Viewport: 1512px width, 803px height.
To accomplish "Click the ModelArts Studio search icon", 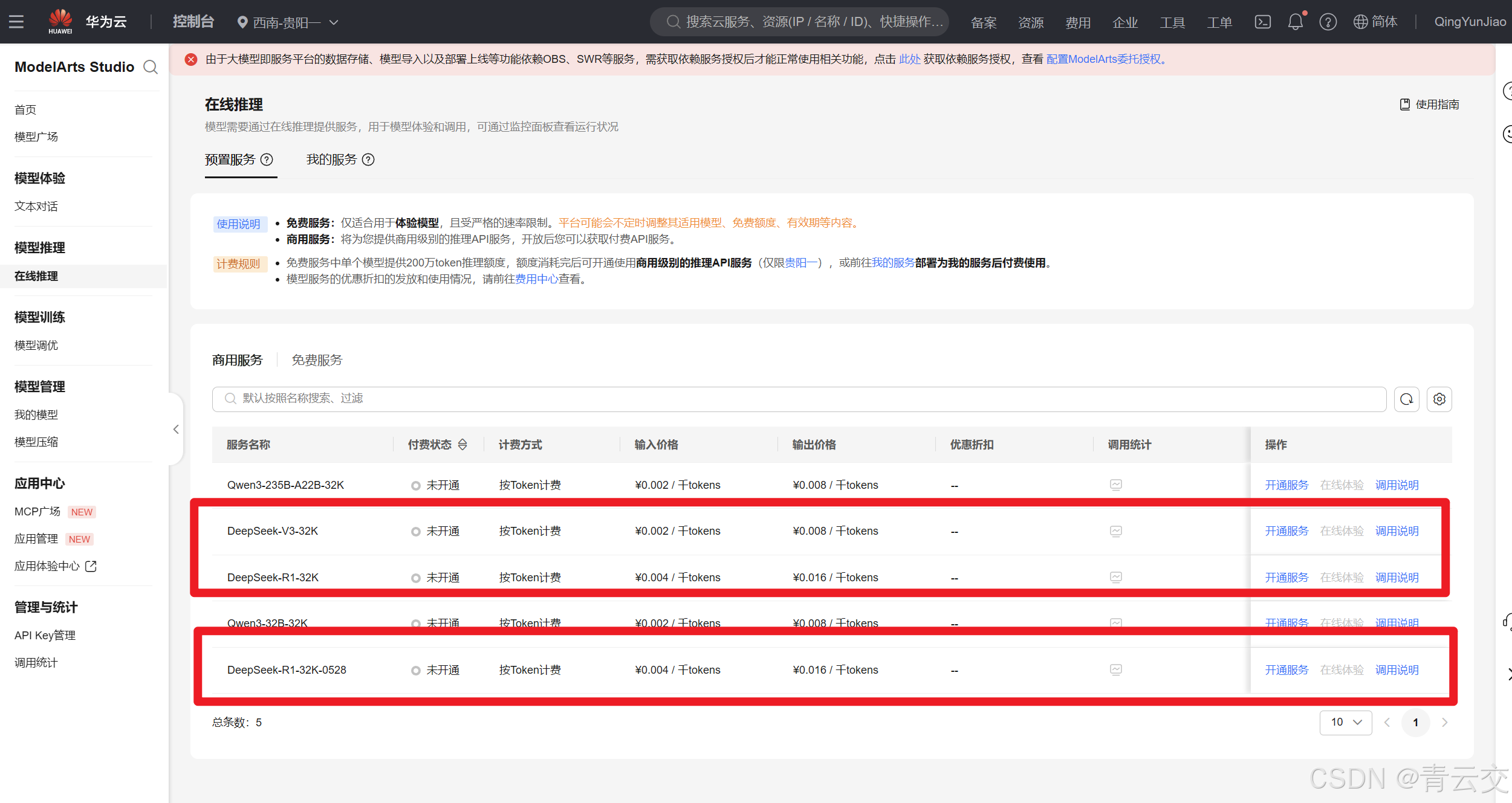I will (x=151, y=67).
